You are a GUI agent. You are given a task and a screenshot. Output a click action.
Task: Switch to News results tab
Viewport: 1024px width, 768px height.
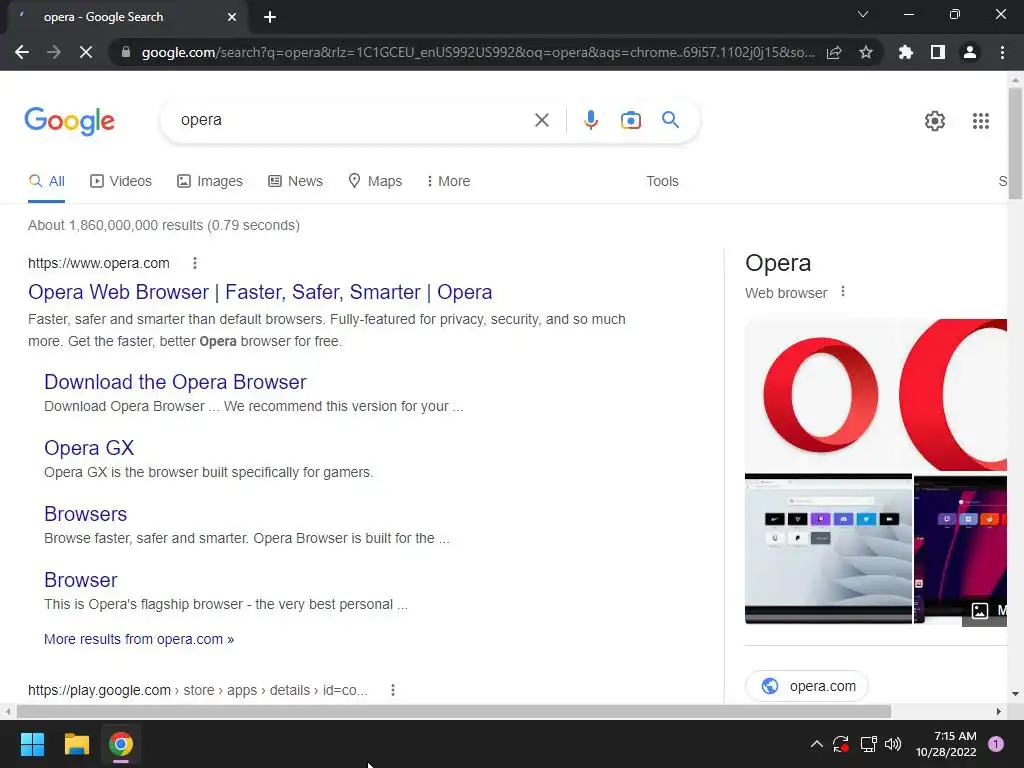click(295, 181)
